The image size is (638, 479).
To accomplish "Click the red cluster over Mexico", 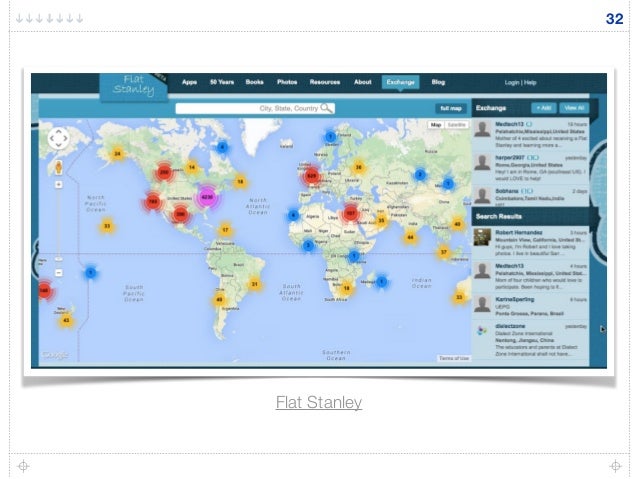I will click(180, 214).
